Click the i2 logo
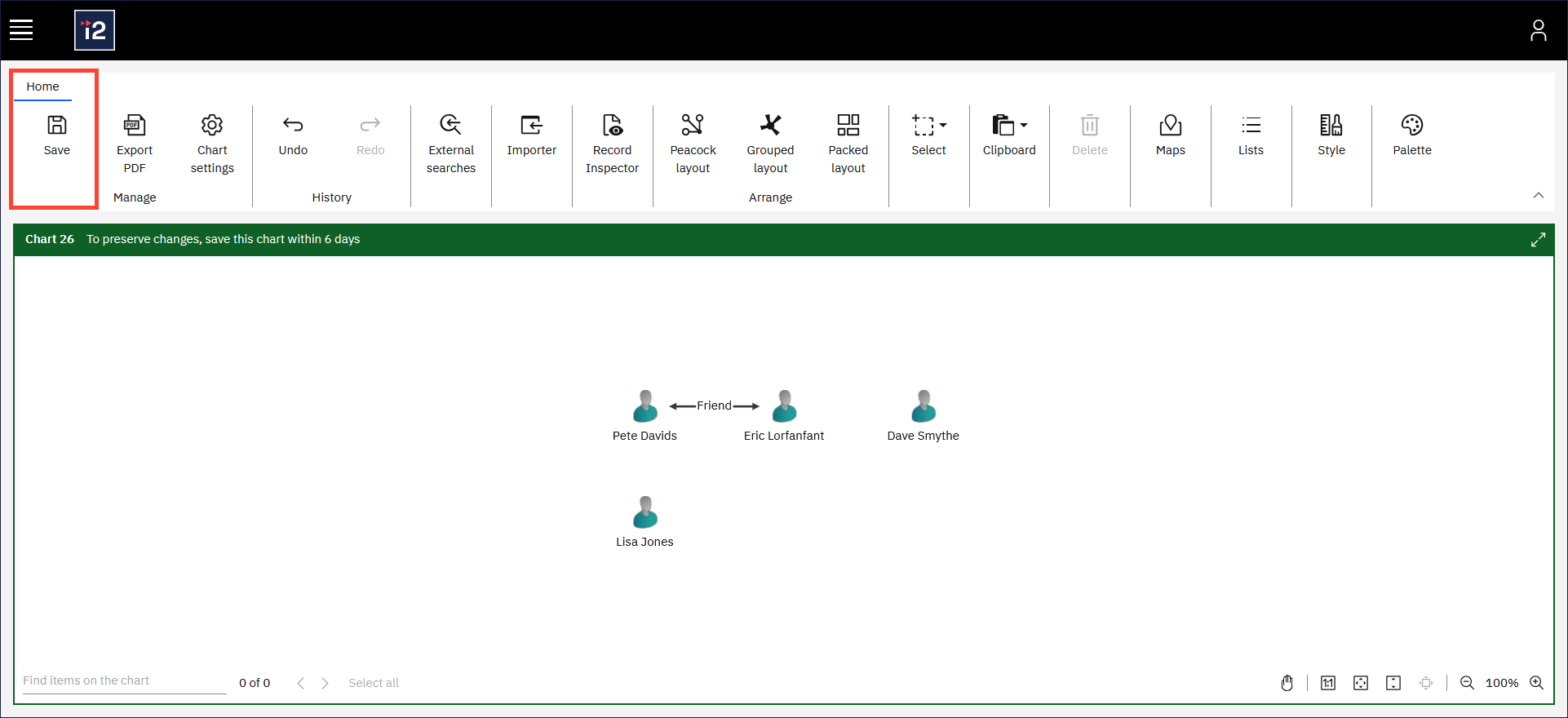Viewport: 1568px width, 718px height. (95, 30)
